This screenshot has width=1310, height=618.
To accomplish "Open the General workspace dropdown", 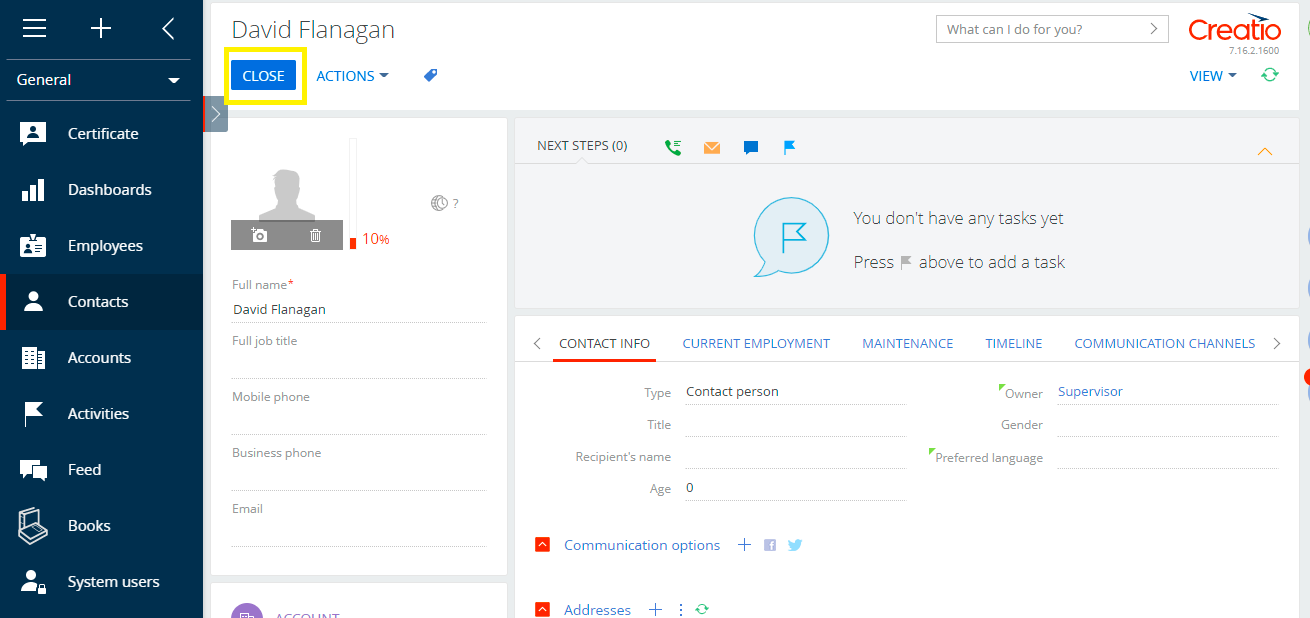I will pos(96,80).
